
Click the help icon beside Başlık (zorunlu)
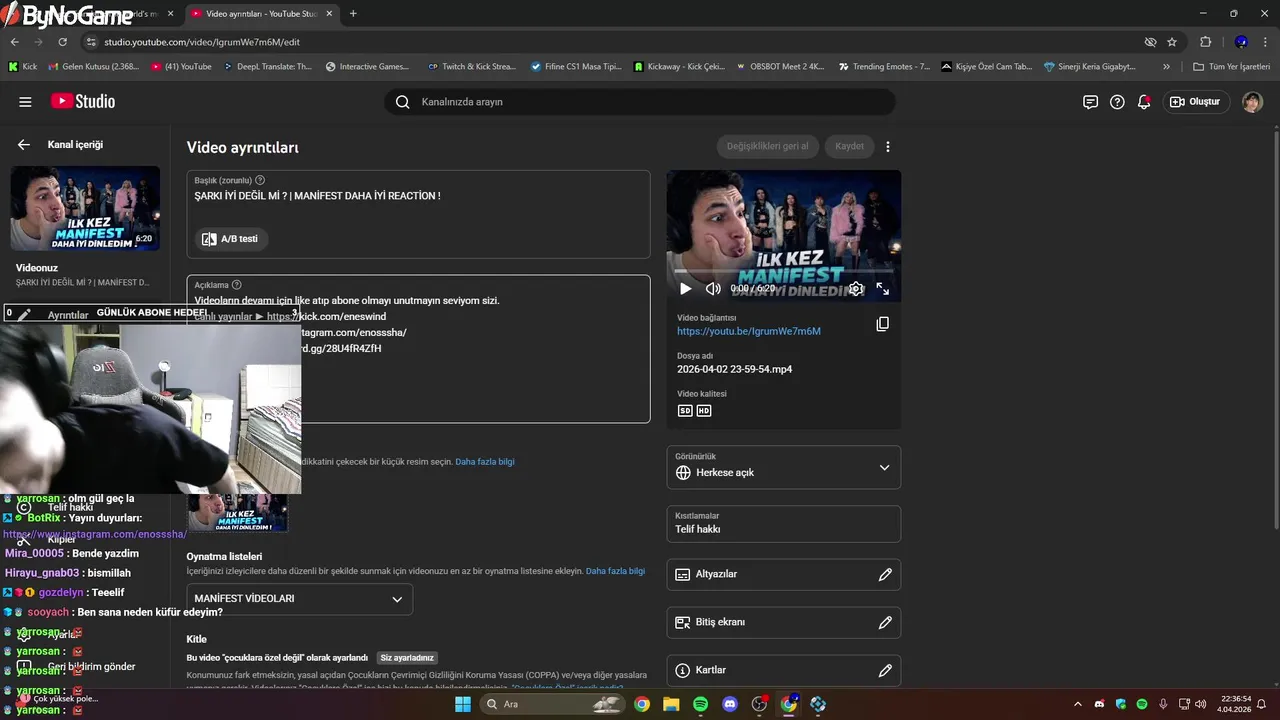pyautogui.click(x=260, y=180)
